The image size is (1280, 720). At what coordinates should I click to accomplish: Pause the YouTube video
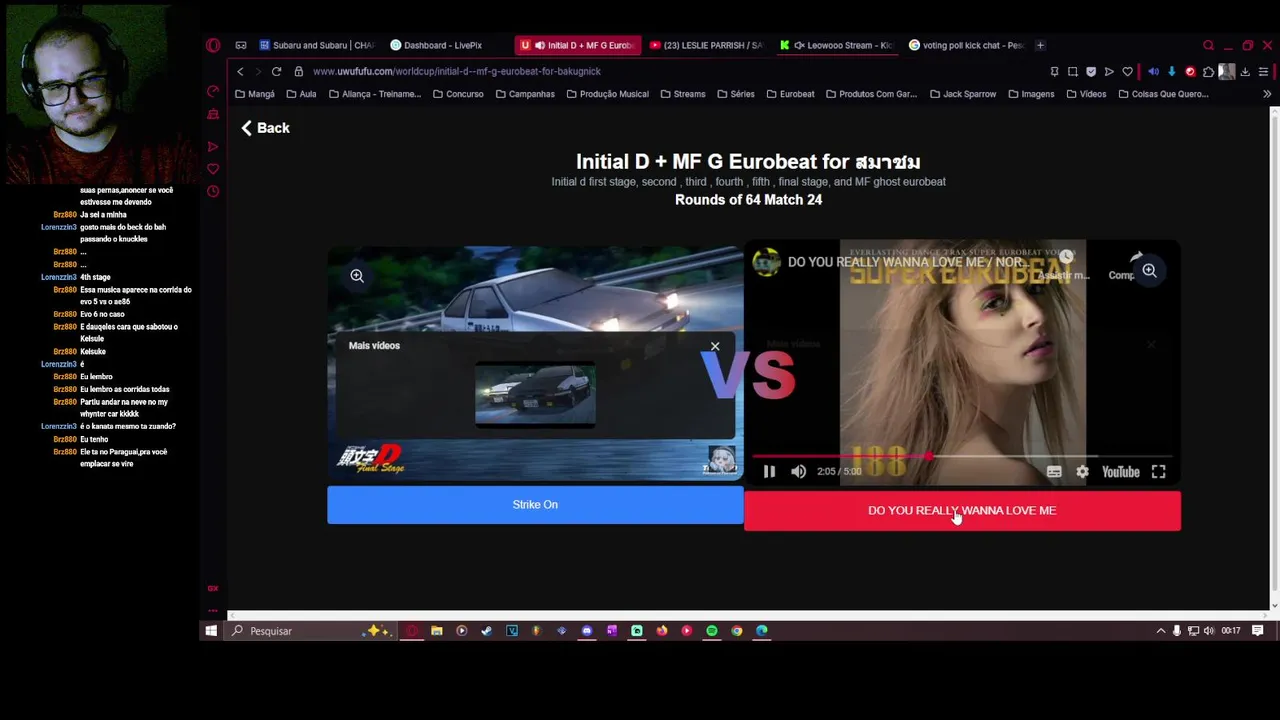click(x=769, y=472)
